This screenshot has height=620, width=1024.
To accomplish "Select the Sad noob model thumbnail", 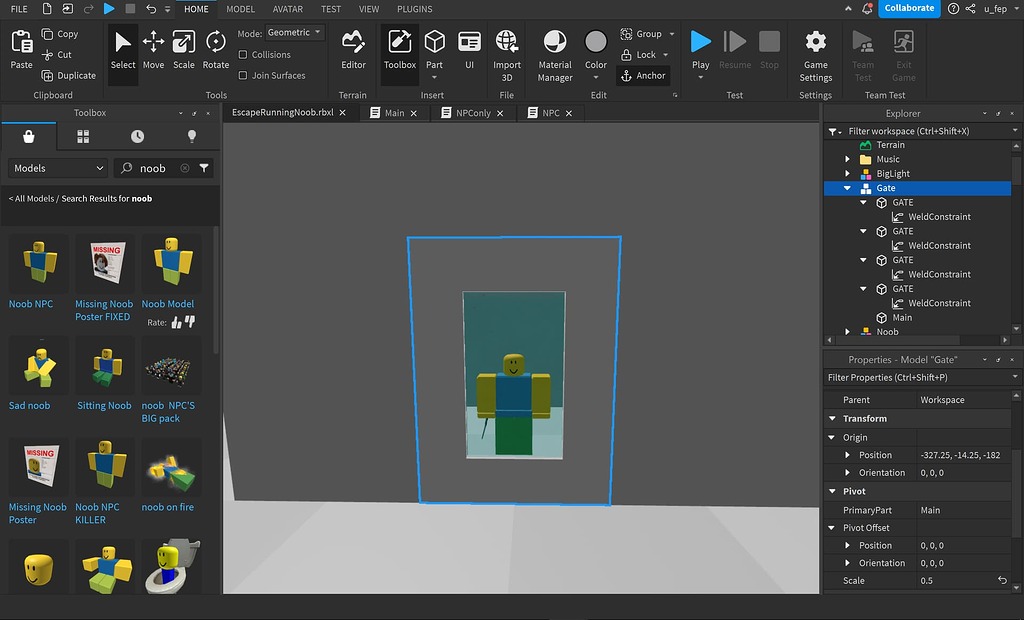I will point(38,366).
